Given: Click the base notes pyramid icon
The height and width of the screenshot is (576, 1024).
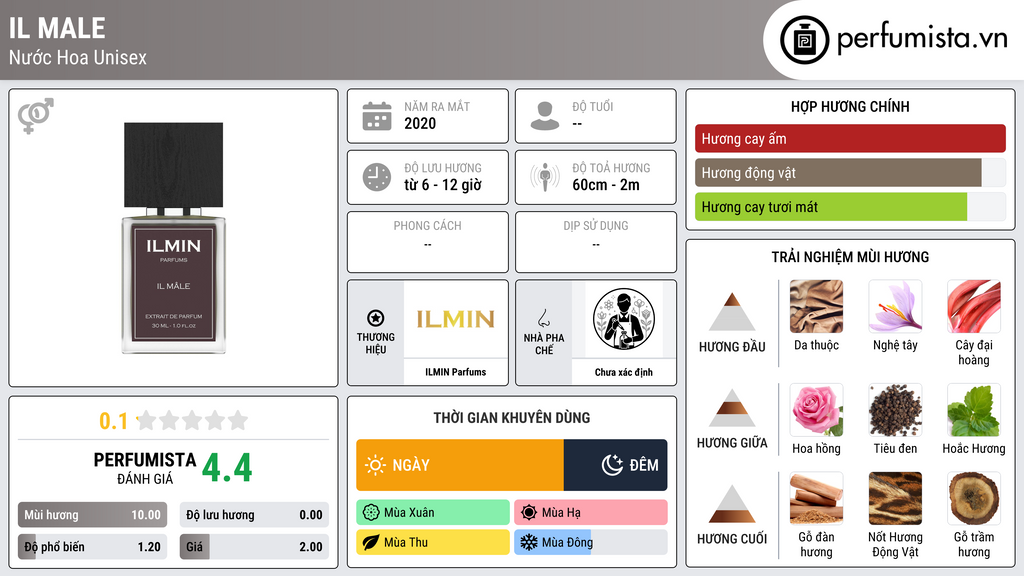Looking at the screenshot, I should click(x=732, y=504).
